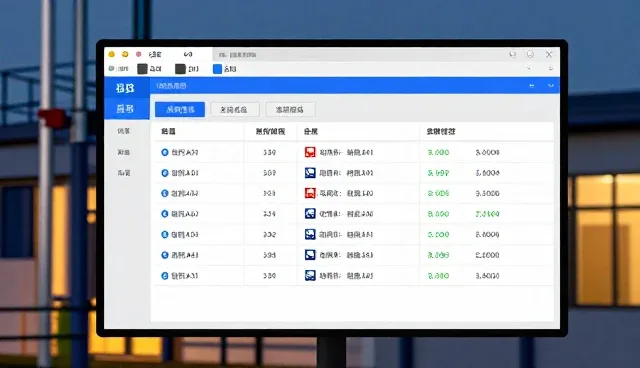Click the green value in the first table row
Image resolution: width=640 pixels, height=368 pixels.
[x=438, y=152]
